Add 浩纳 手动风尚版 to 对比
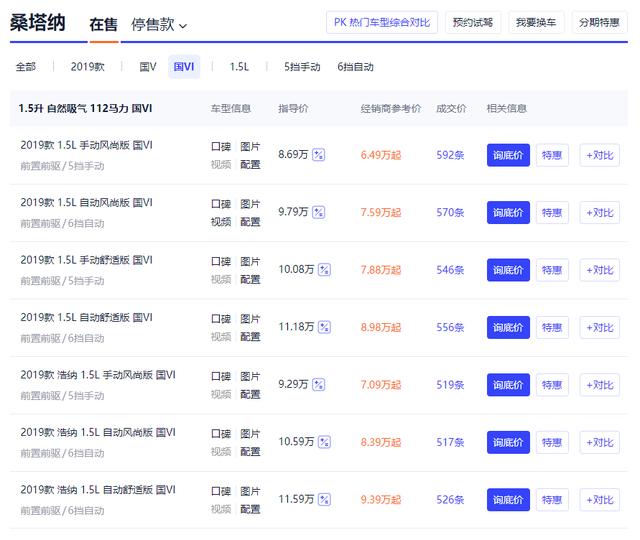 600,385
